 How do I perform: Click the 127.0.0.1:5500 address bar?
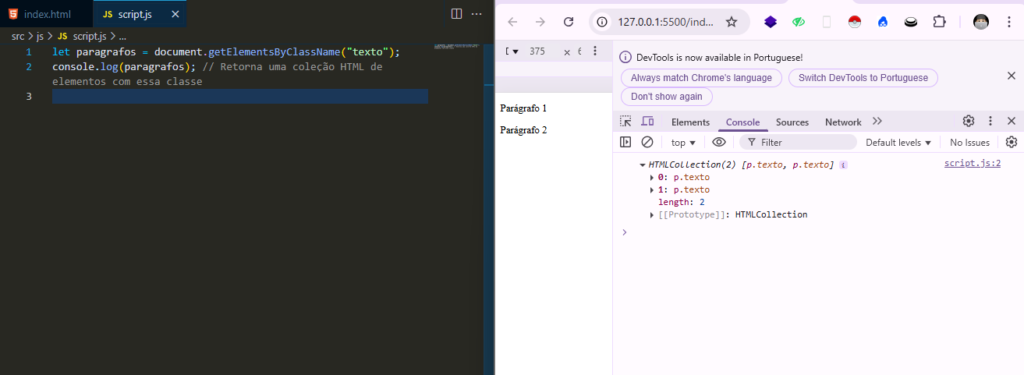(x=665, y=22)
